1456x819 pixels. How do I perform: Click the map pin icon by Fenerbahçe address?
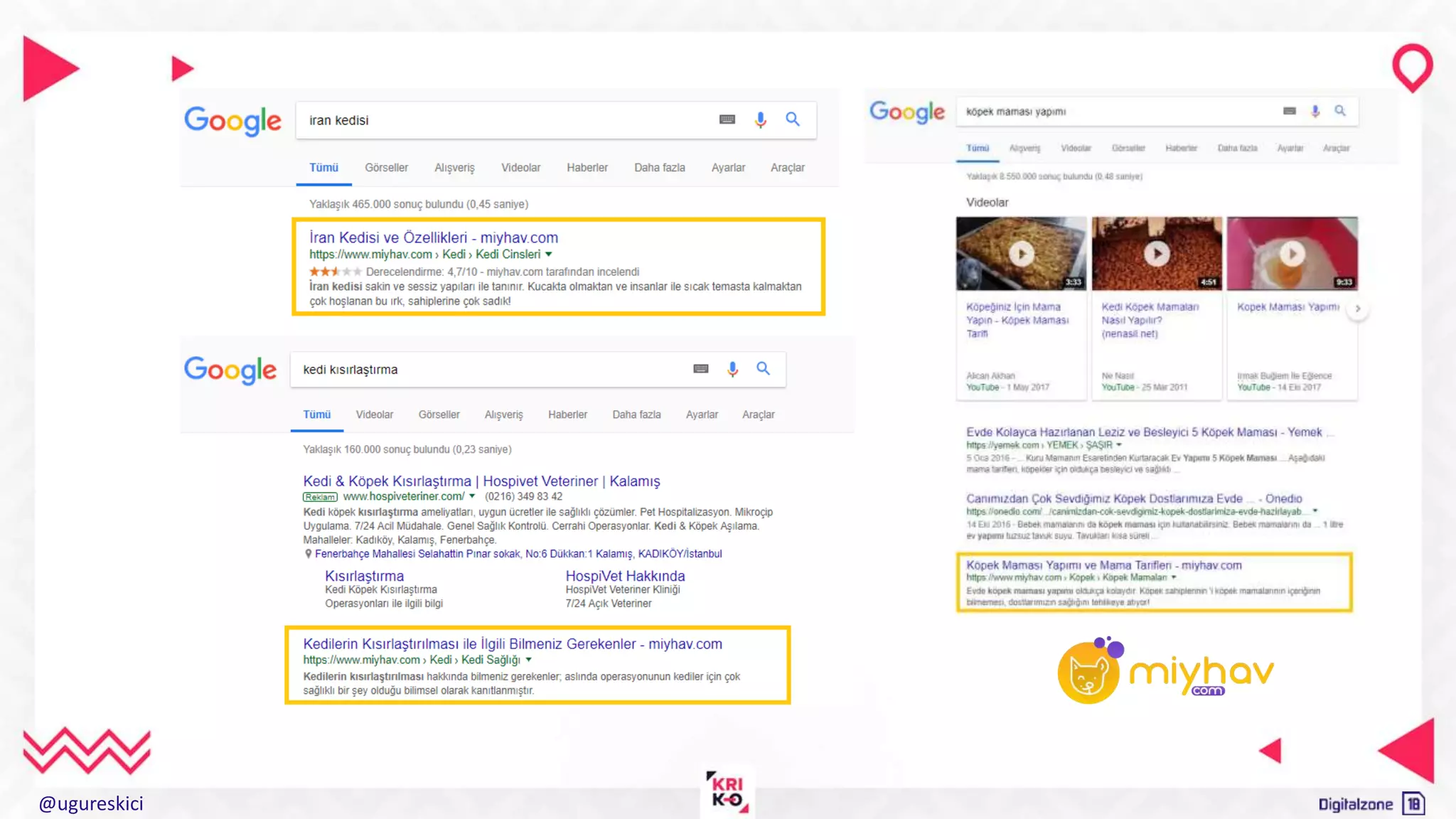point(308,554)
